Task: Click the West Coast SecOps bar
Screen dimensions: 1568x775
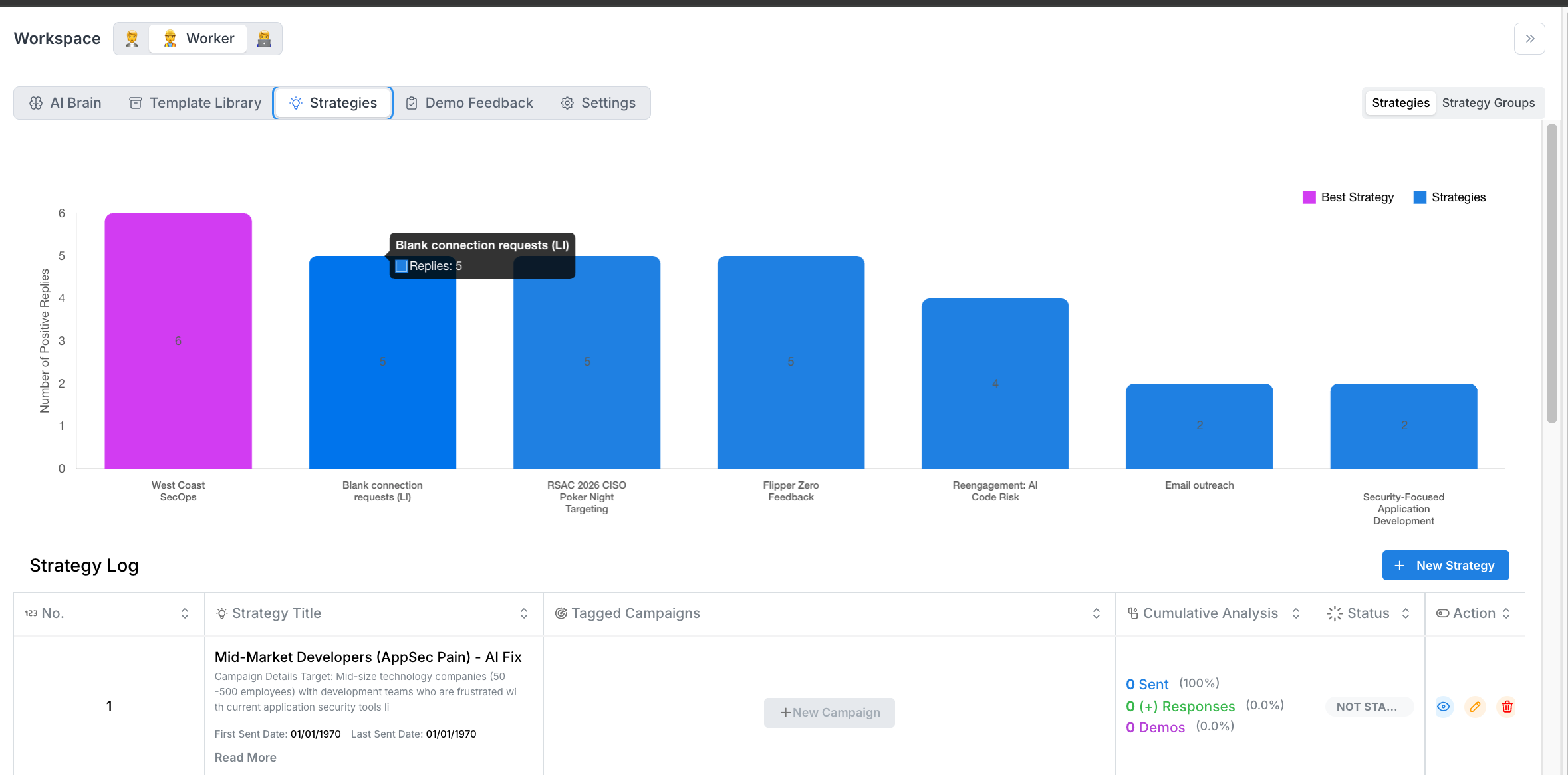Action: (x=178, y=341)
